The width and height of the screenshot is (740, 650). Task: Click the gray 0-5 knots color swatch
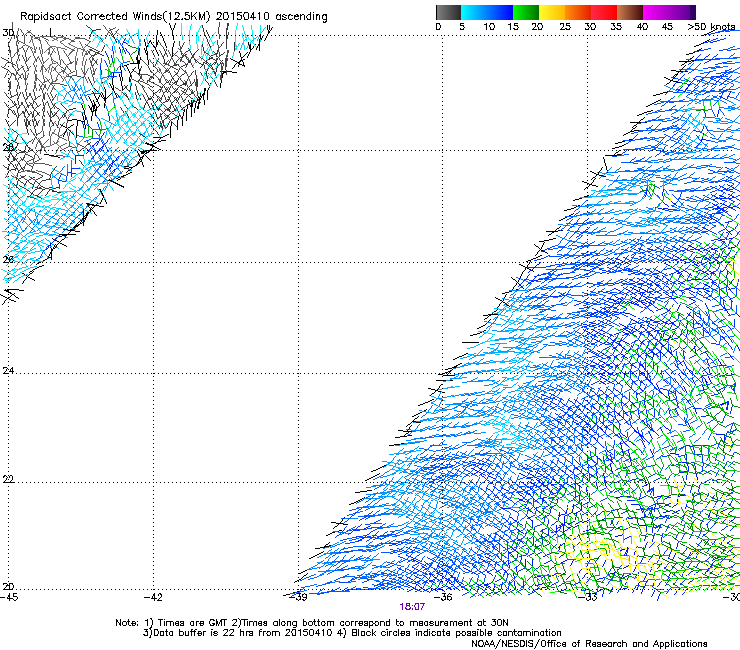pyautogui.click(x=448, y=12)
